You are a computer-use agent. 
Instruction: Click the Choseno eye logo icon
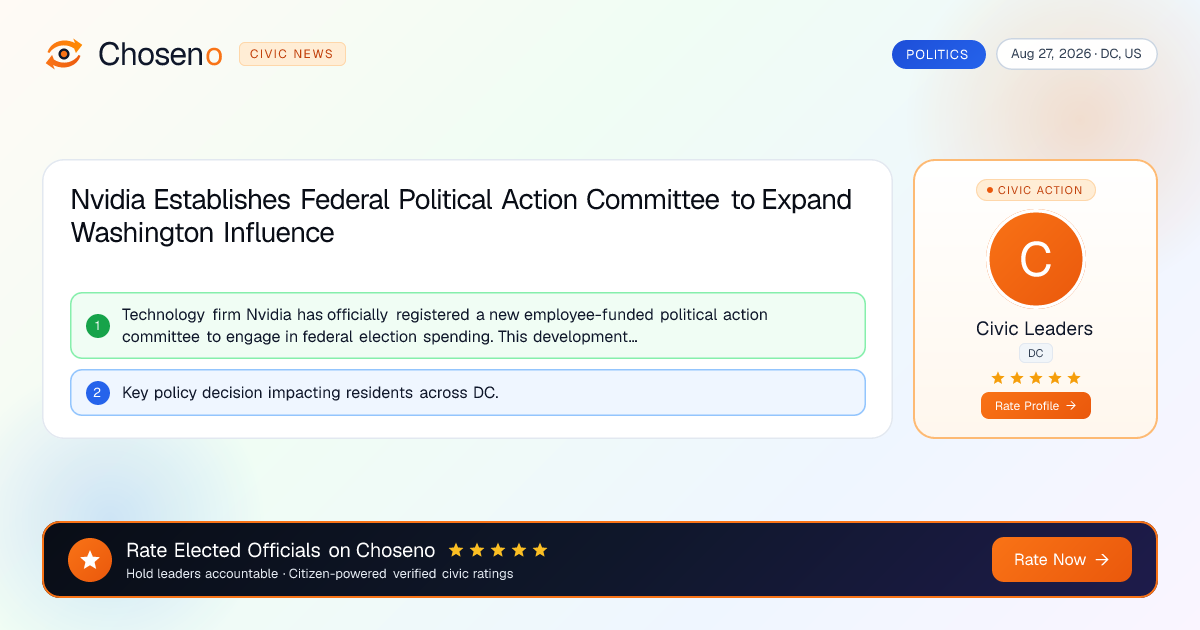(x=64, y=54)
